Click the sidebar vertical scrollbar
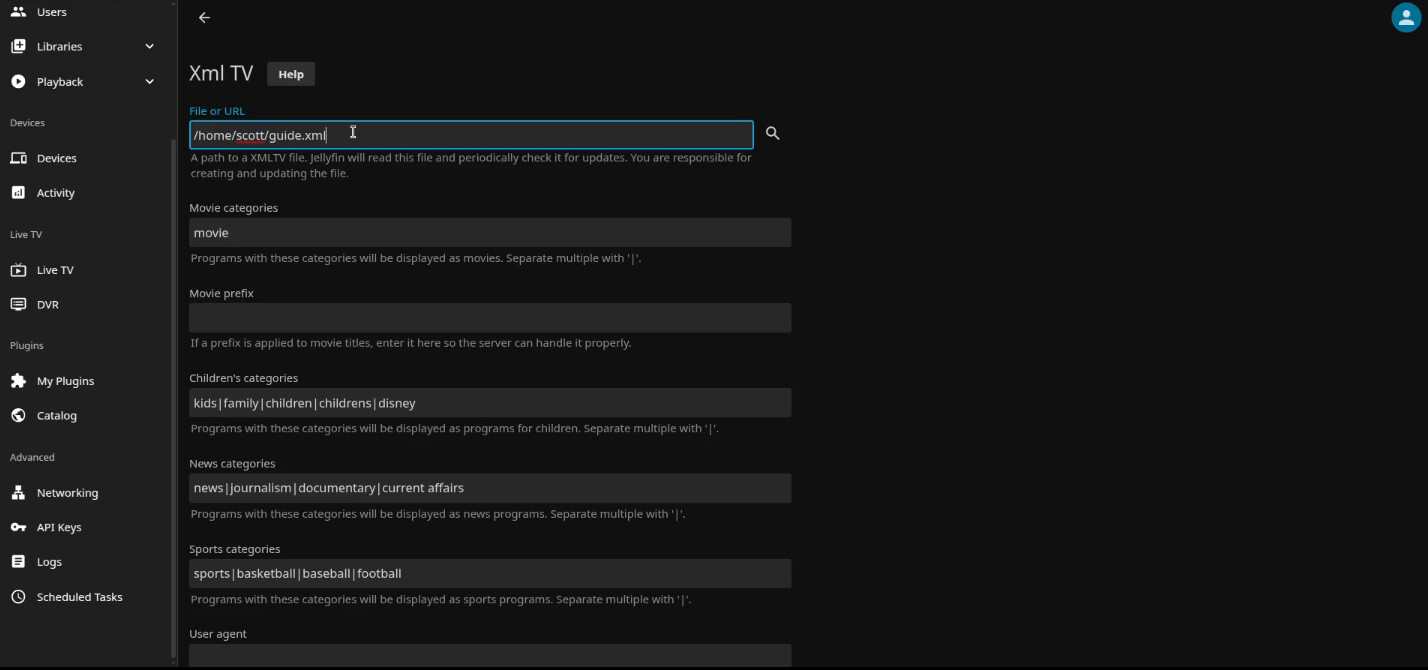Screen dimensions: 1428x670 (174, 400)
